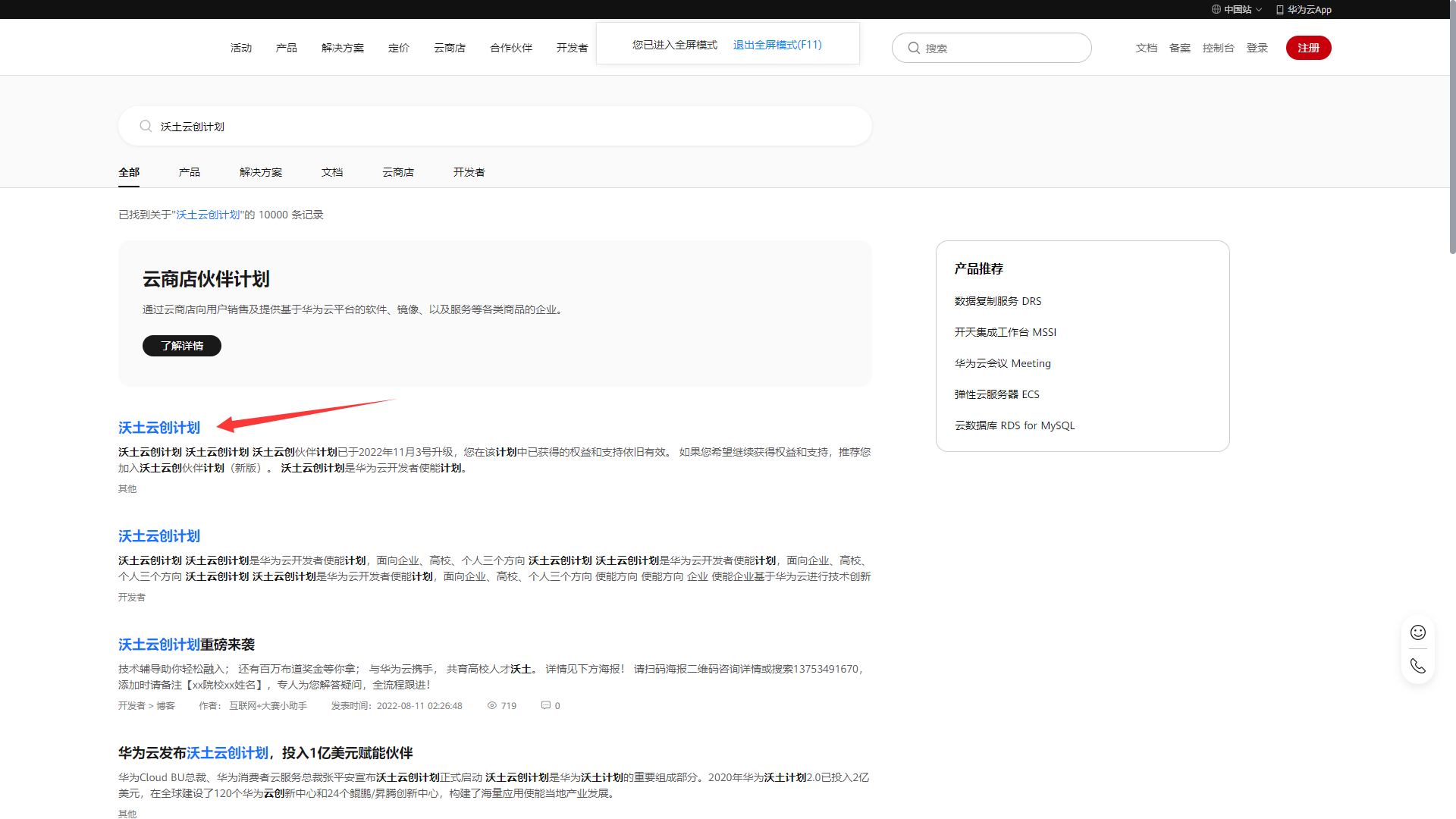1456x819 pixels.
Task: Click the globe icon beside 中国站
Action: coord(1216,10)
